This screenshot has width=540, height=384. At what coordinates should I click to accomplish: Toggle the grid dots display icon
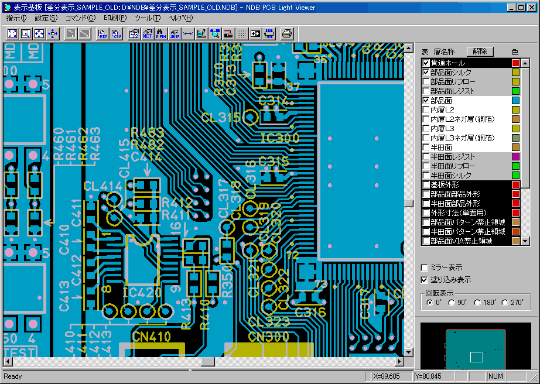pyautogui.click(x=242, y=34)
